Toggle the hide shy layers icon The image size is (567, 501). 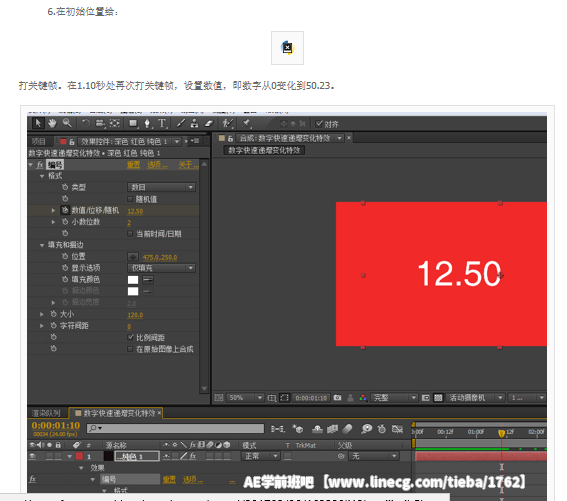tap(317, 429)
